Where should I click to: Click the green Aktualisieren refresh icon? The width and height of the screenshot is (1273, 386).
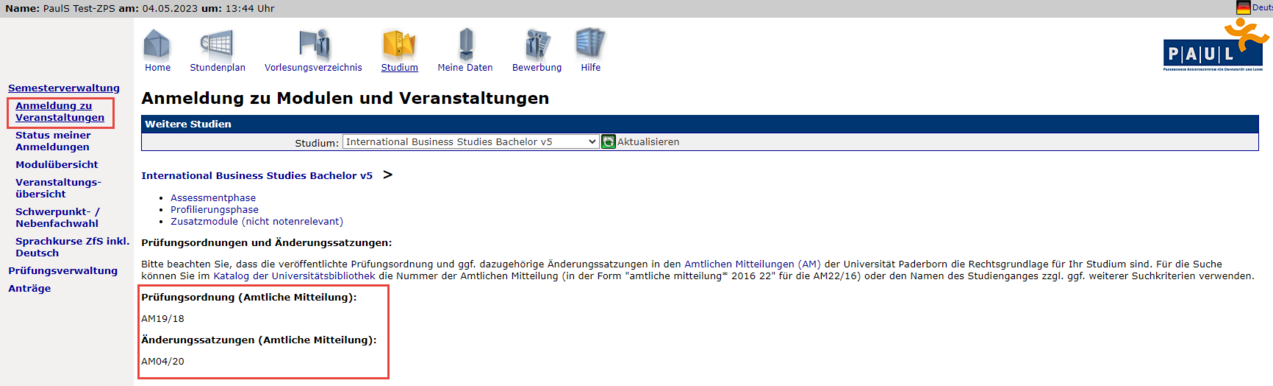point(608,142)
